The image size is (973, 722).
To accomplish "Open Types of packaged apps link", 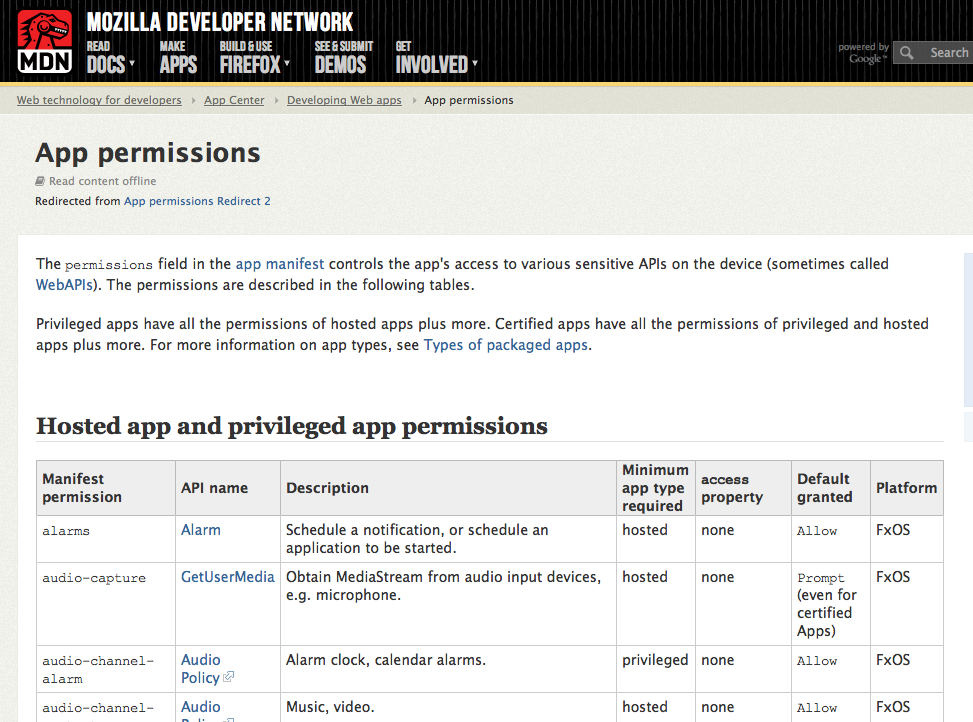I will [x=506, y=344].
